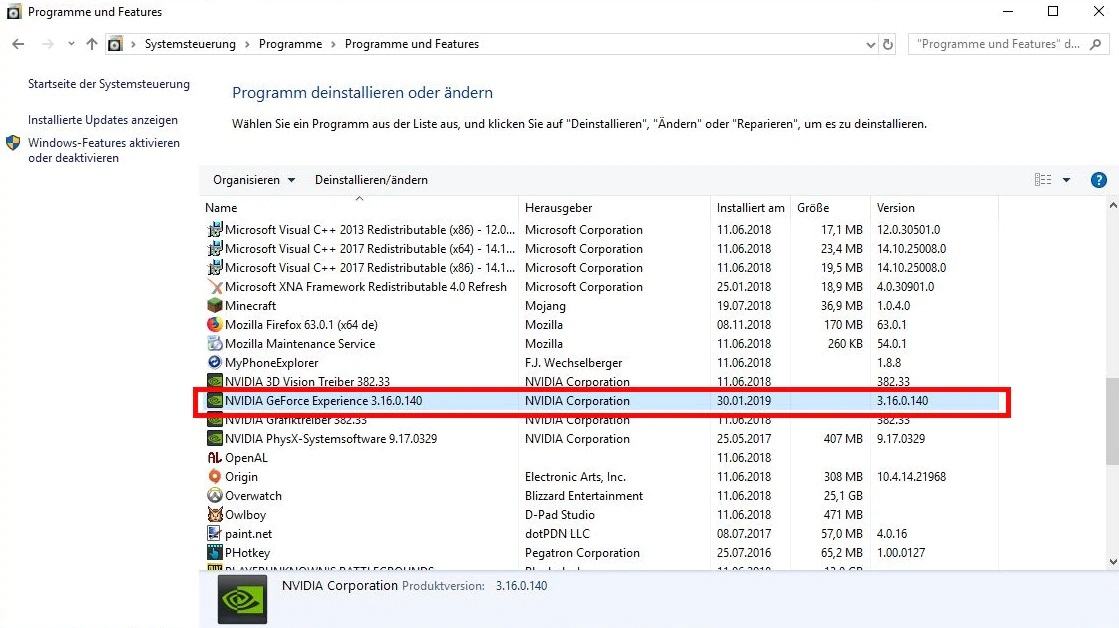This screenshot has height=628, width=1119.
Task: Click large NVIDIA logo in details pane
Action: tap(243, 600)
